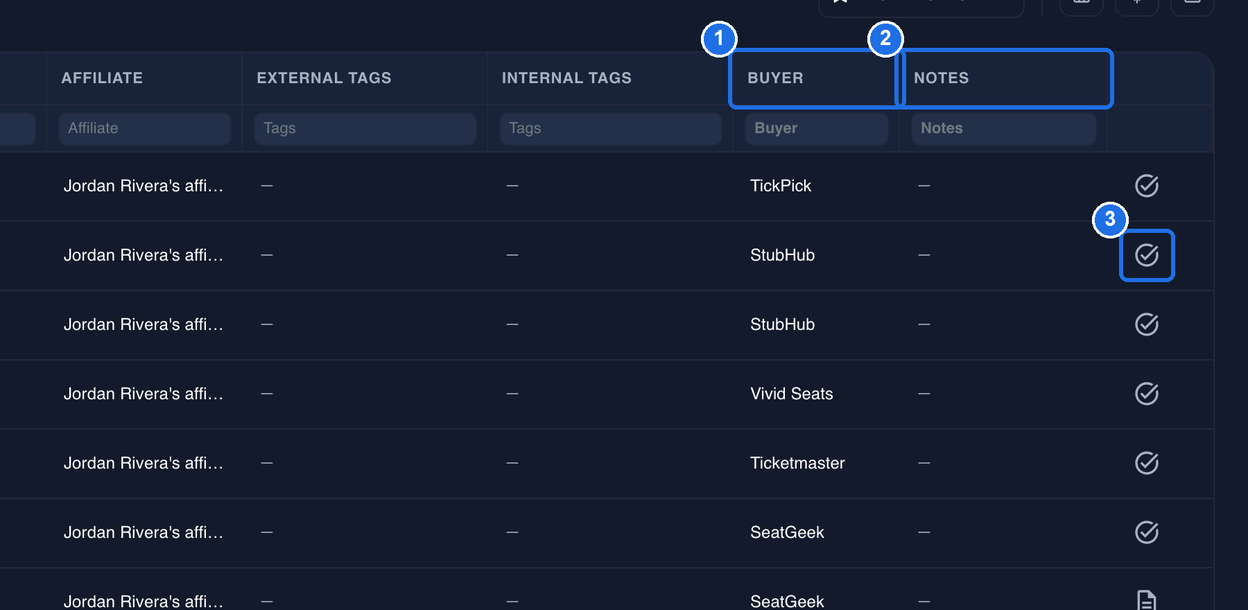Focus the Buyer filter input
The image size is (1248, 610).
tap(816, 128)
